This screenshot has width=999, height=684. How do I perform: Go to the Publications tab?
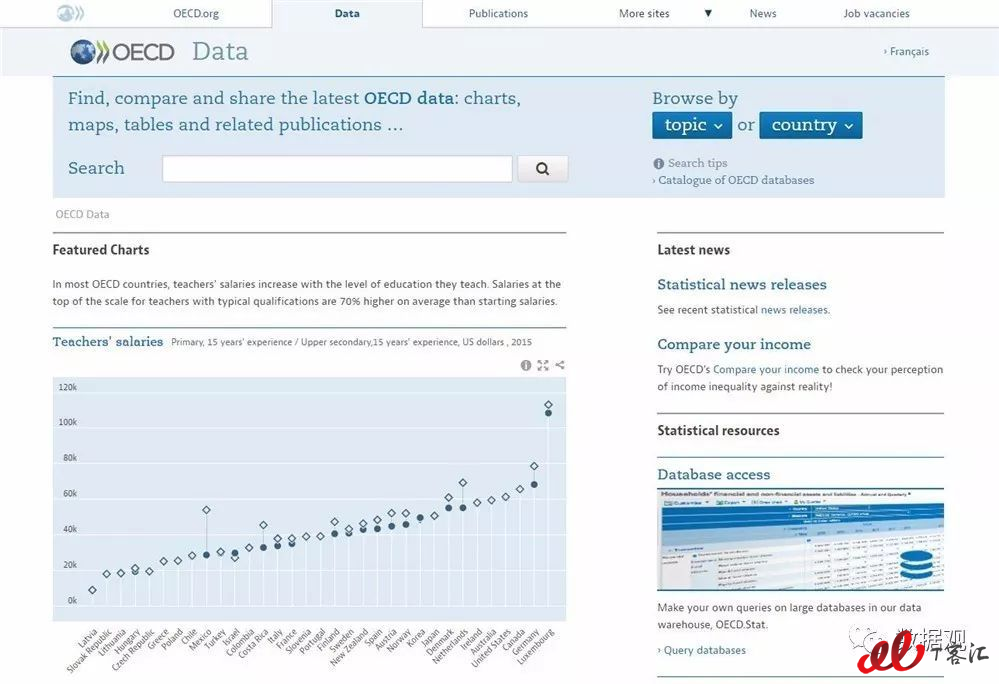point(498,13)
